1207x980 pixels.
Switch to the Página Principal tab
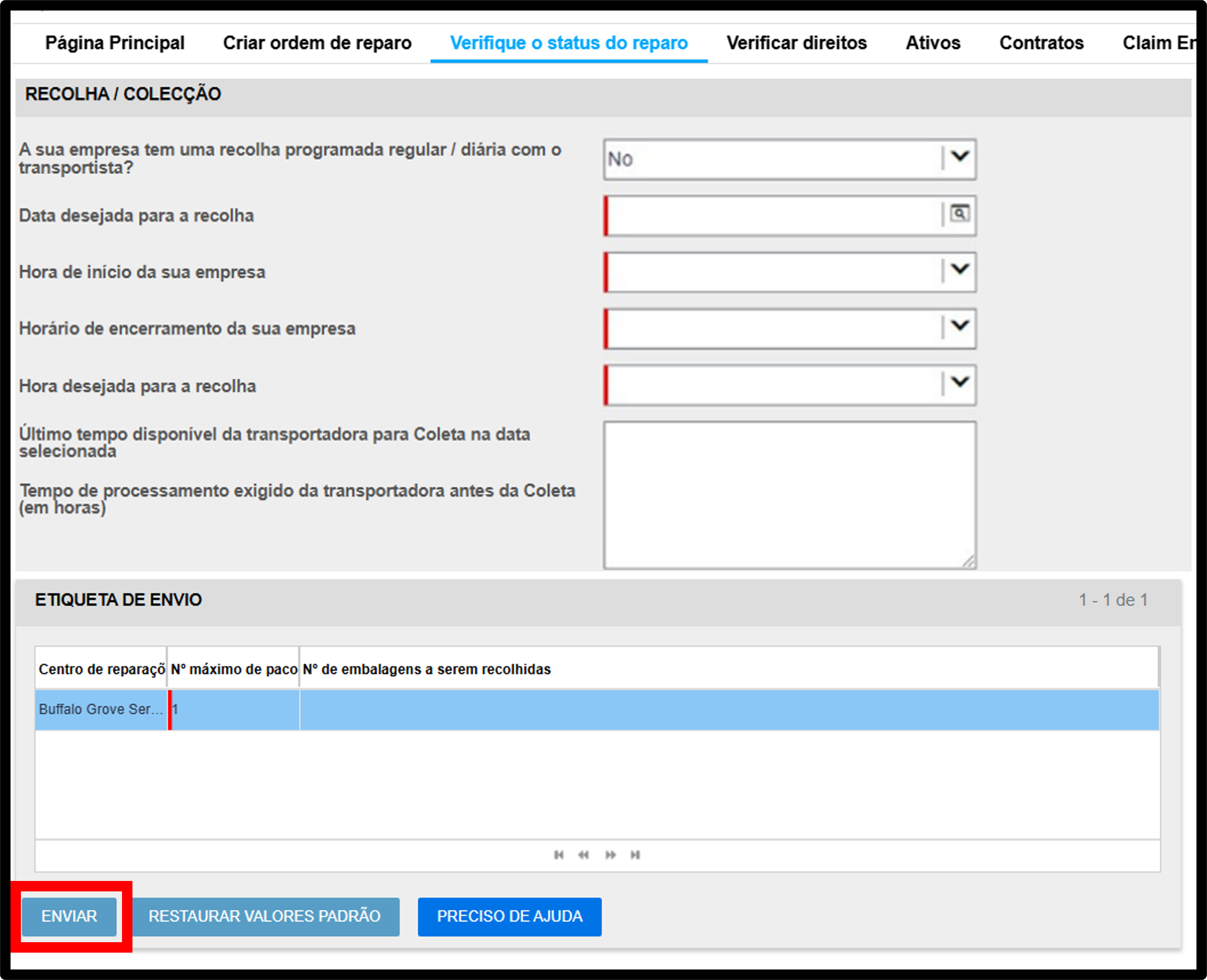[x=115, y=43]
